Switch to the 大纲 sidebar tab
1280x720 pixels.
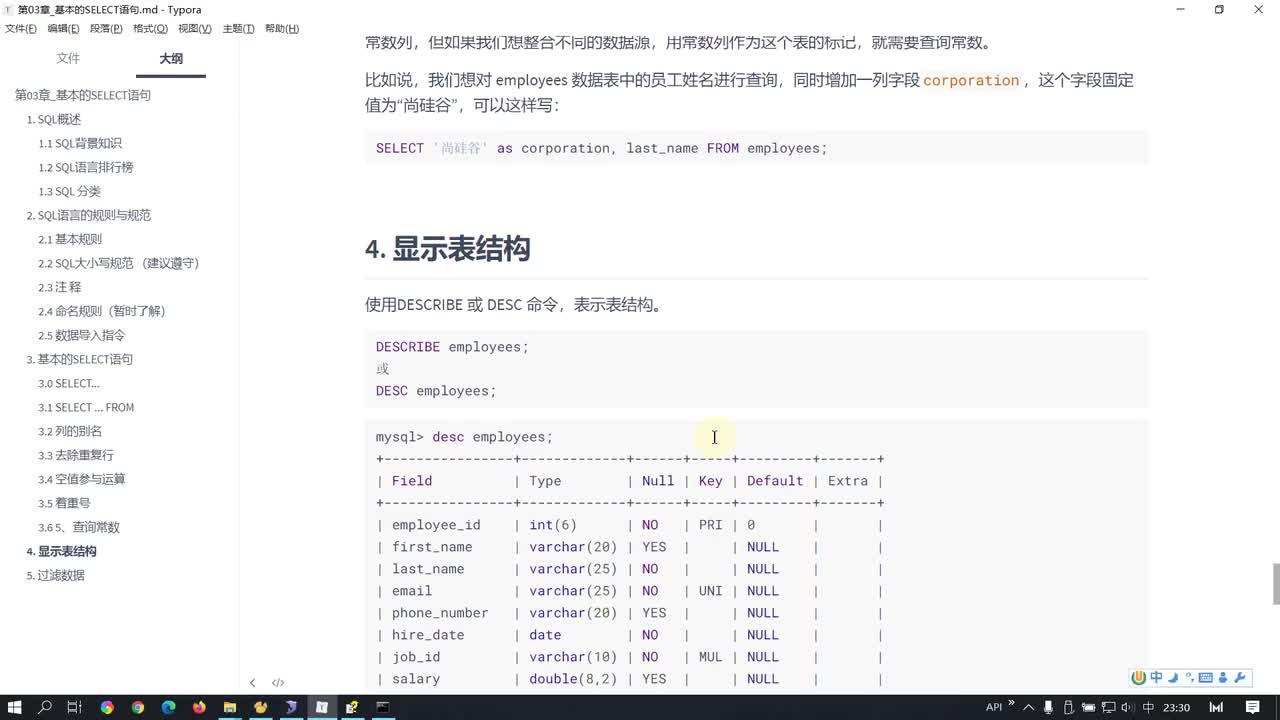tap(171, 59)
